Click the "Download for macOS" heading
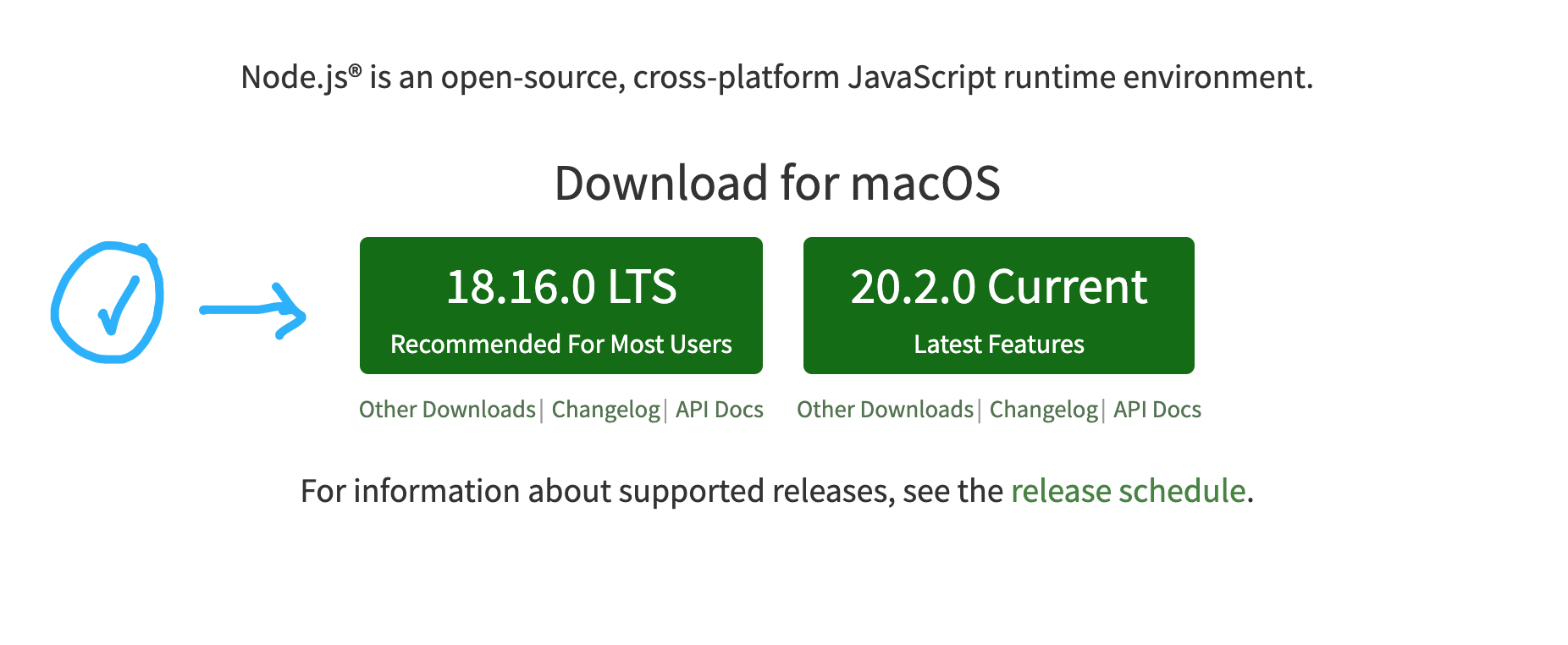 777,183
